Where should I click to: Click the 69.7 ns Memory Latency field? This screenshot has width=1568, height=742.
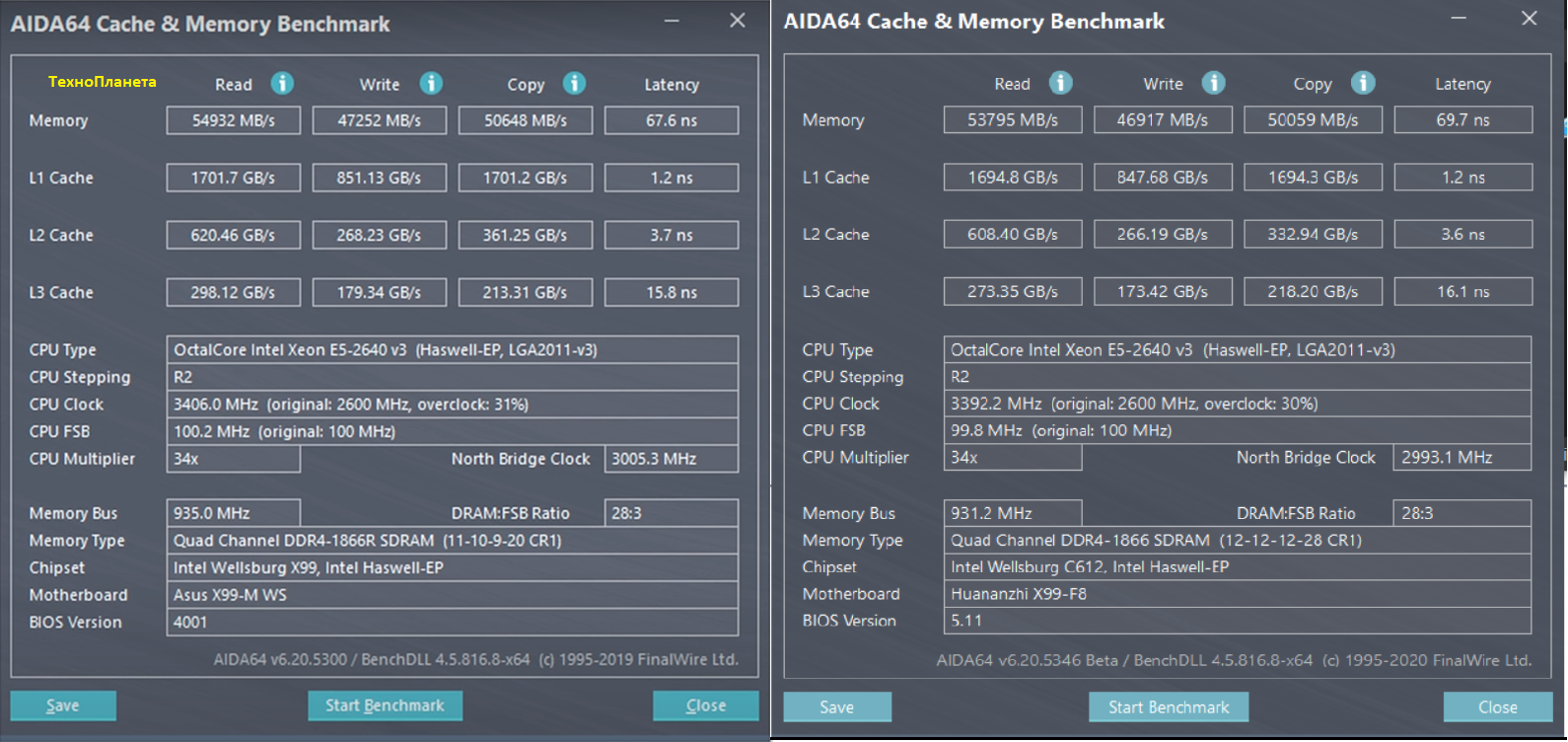(1462, 119)
